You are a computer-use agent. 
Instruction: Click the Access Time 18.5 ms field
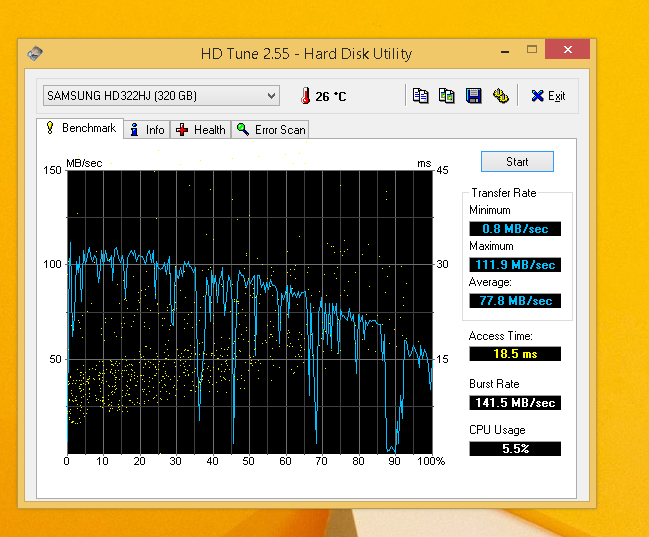tap(515, 354)
